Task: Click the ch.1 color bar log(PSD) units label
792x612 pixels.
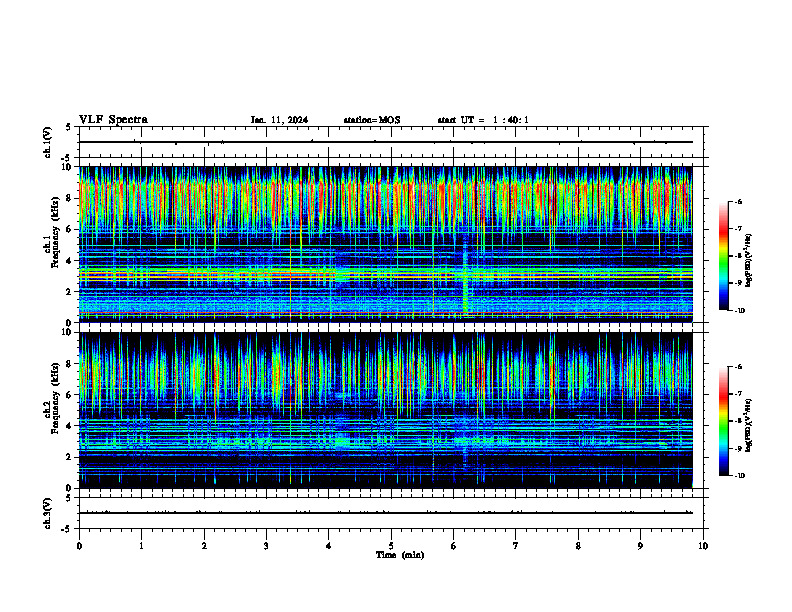Action: tap(750, 261)
